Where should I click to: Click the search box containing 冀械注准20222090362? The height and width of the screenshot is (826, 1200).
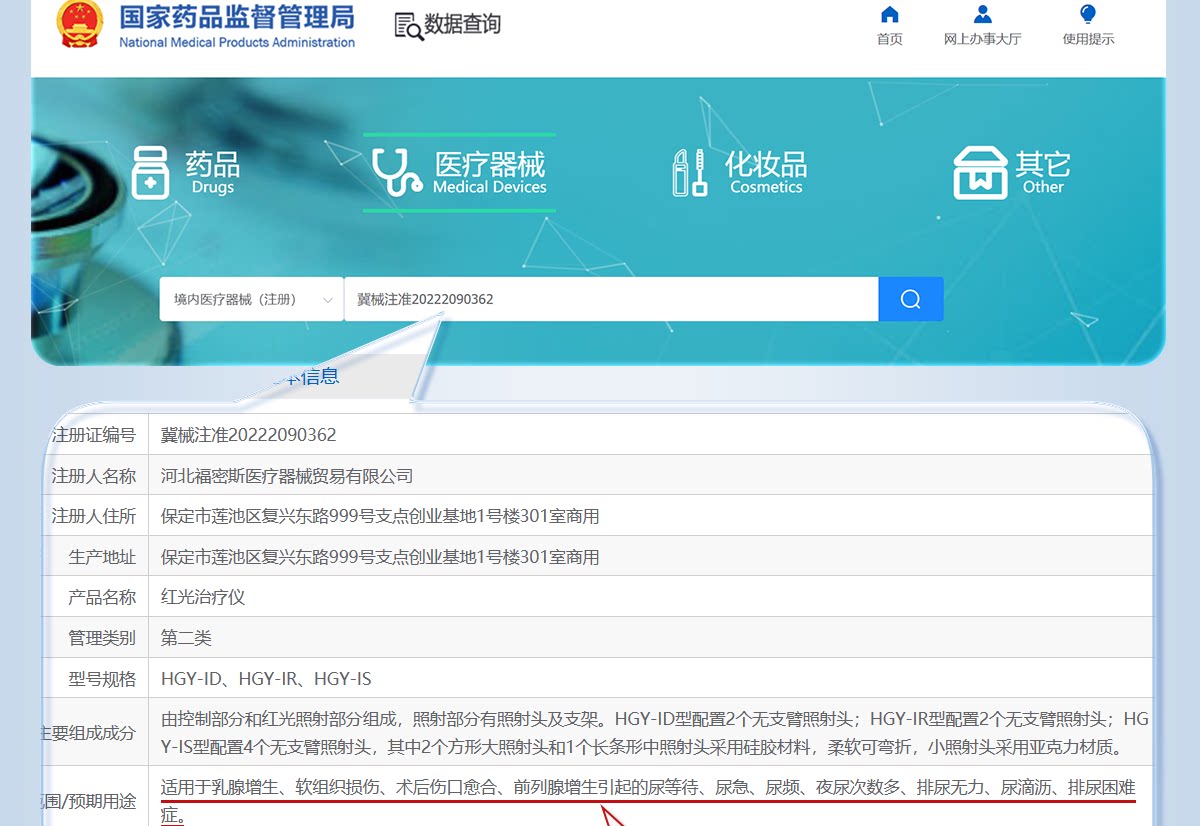click(x=611, y=299)
